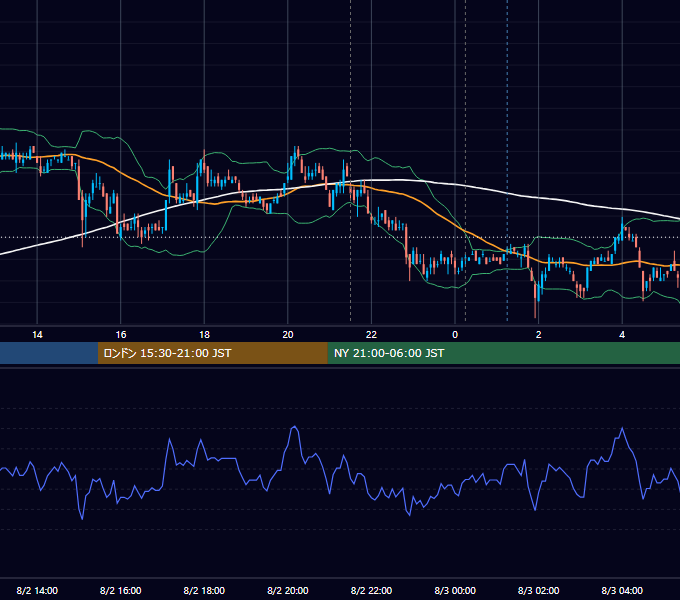Click the 16 hour axis label
680x600 pixels.
point(121,335)
